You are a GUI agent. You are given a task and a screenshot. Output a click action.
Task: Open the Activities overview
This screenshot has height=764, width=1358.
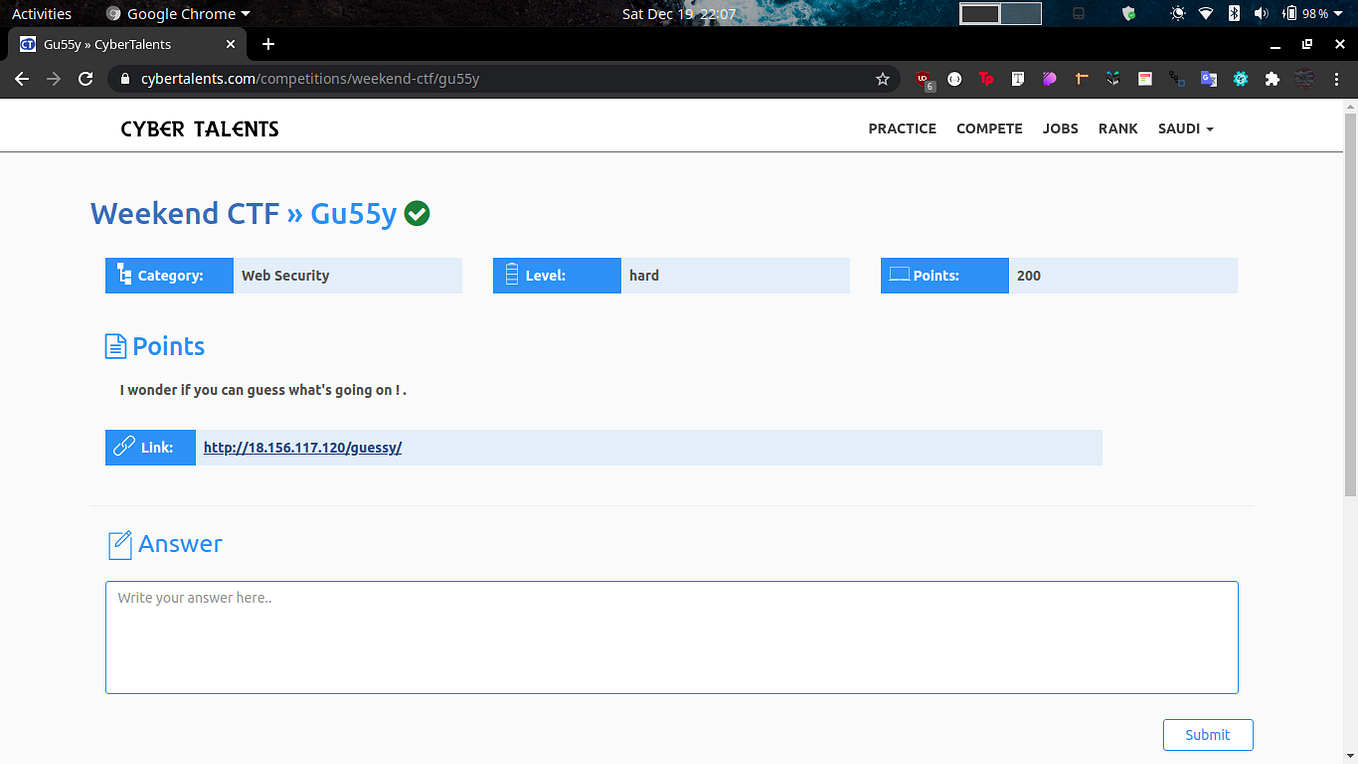pos(42,14)
